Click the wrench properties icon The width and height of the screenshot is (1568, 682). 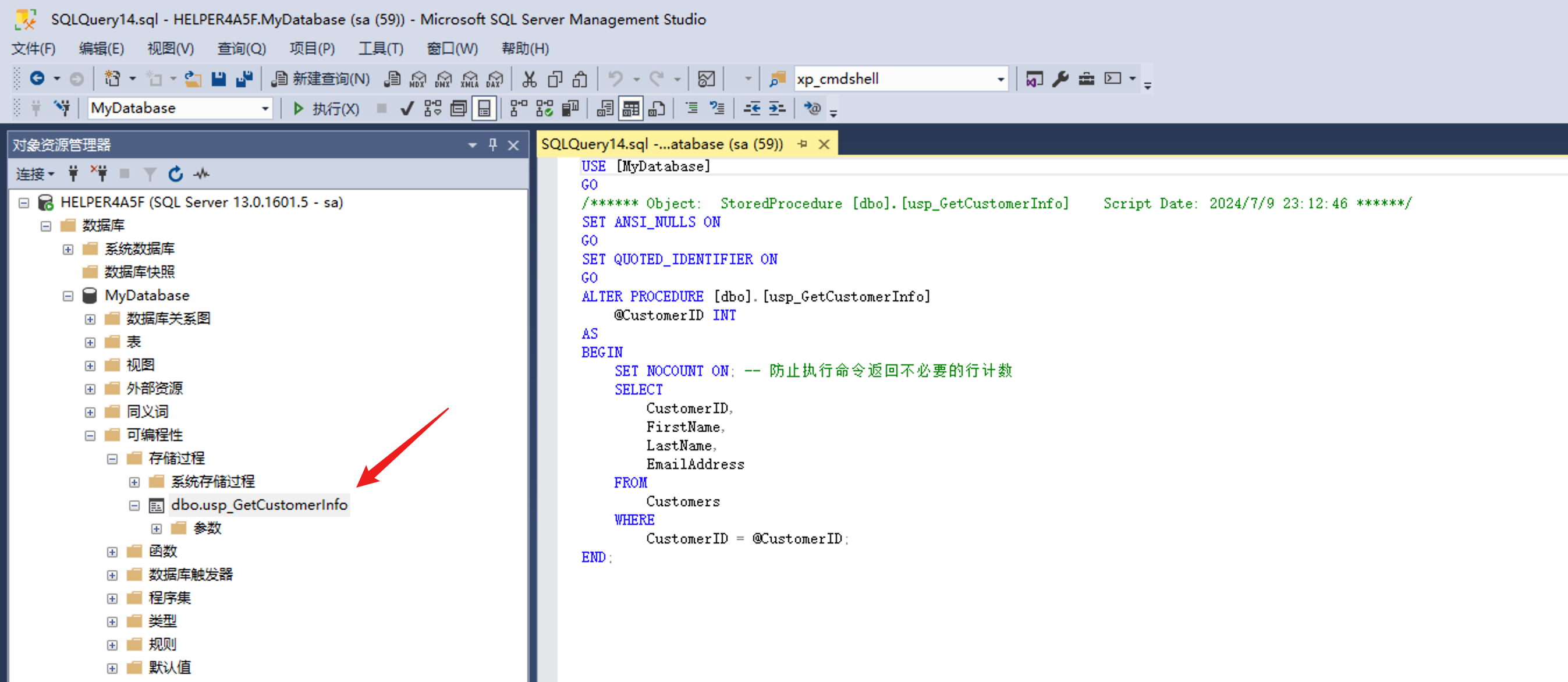point(1060,79)
